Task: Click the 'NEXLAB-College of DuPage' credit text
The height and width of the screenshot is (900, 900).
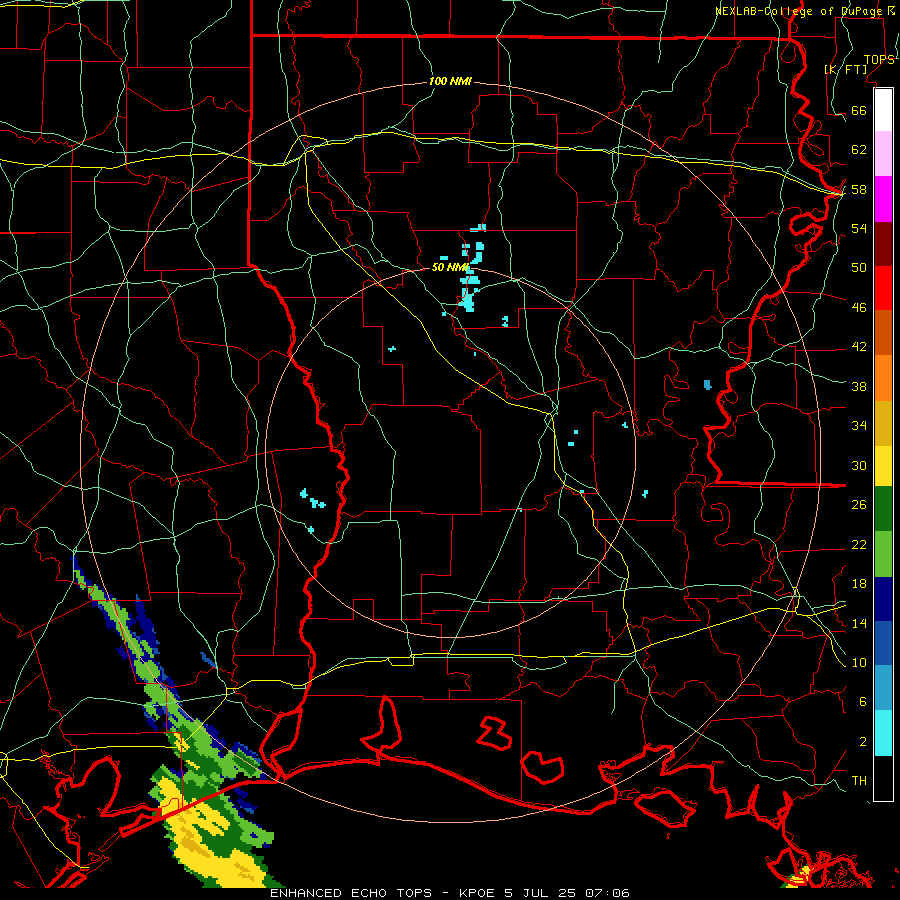Action: (x=800, y=11)
